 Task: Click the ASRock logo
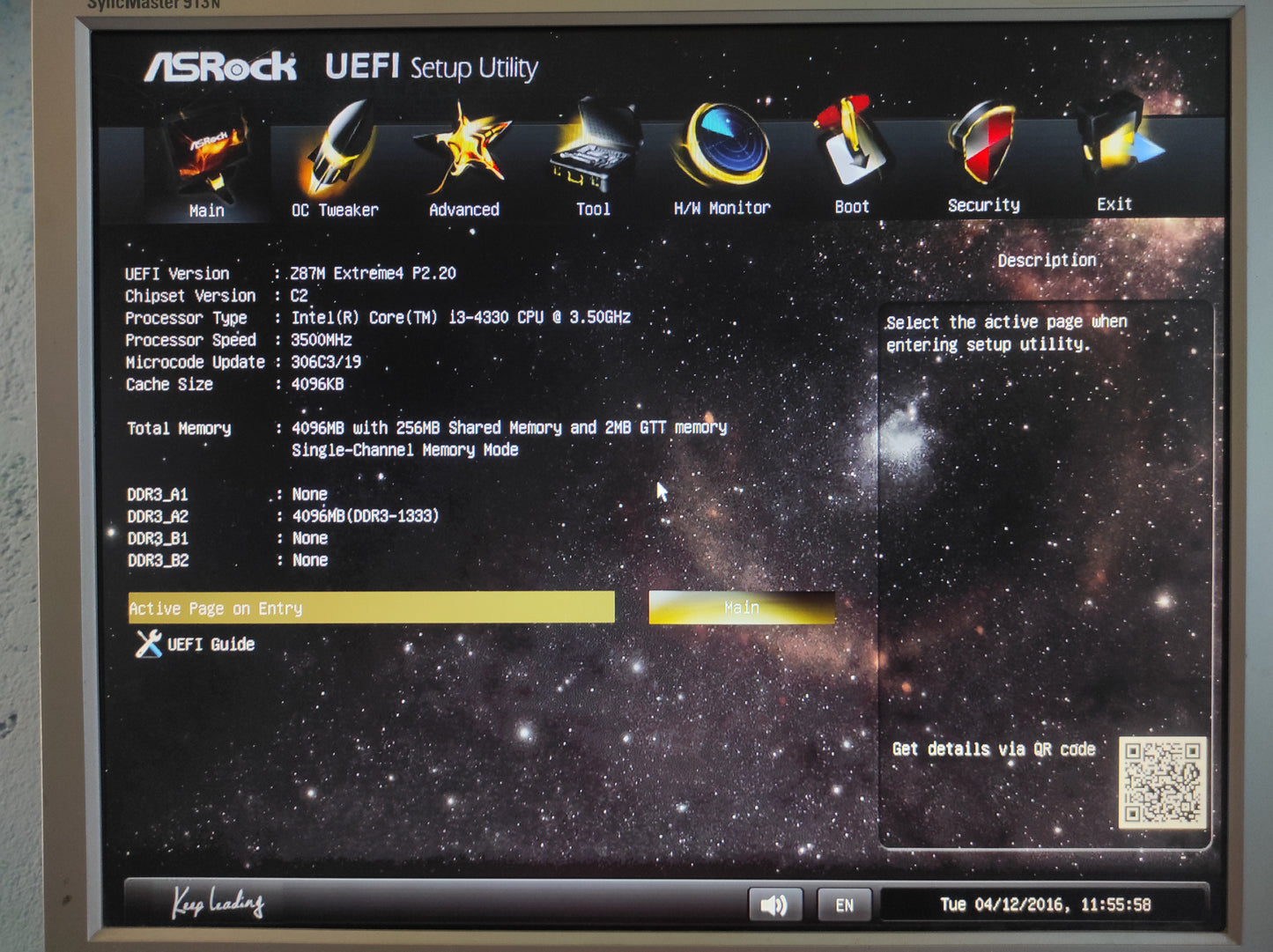click(x=220, y=67)
